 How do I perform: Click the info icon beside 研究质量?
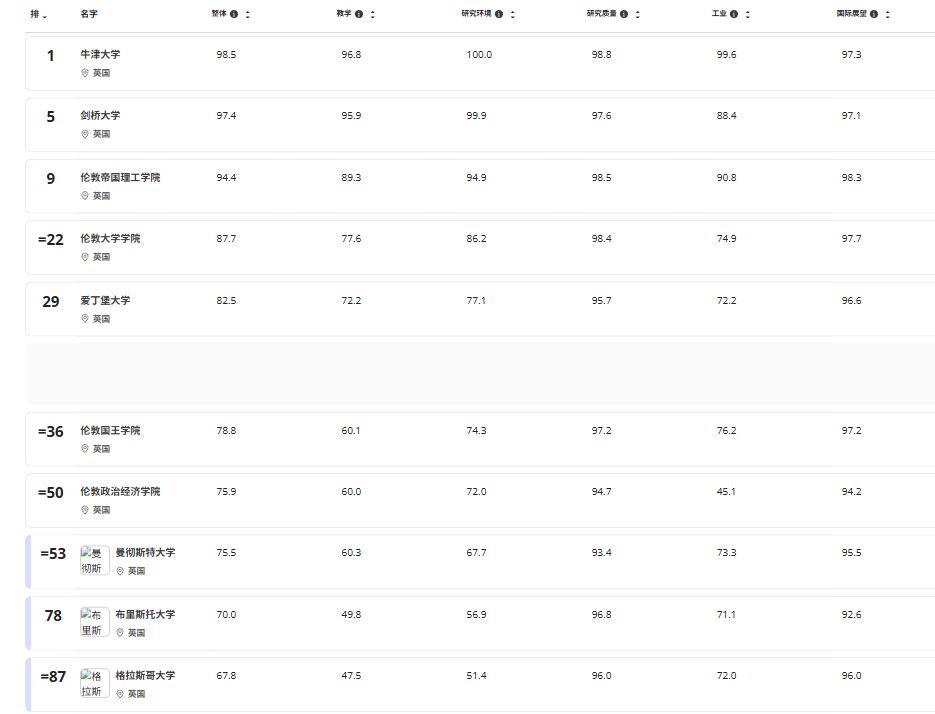[x=624, y=14]
